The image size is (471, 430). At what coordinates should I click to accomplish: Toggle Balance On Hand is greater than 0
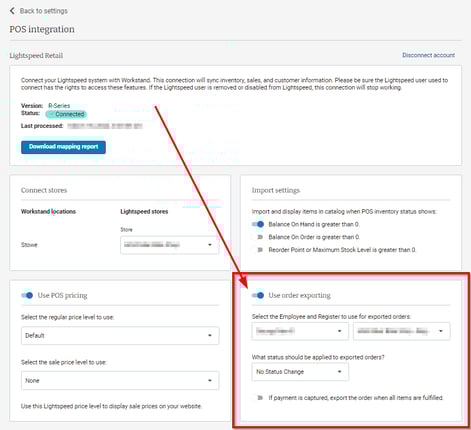coord(258,224)
